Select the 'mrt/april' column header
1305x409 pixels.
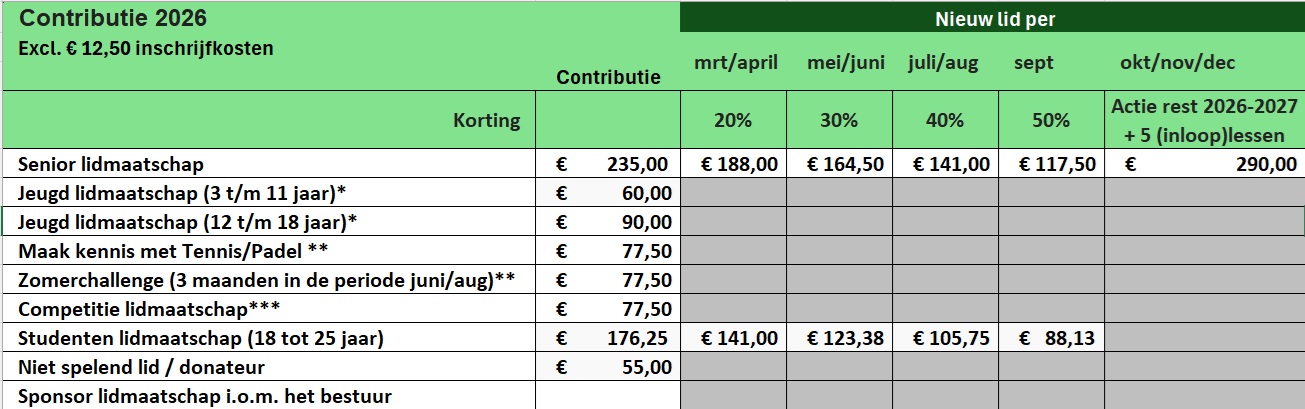click(x=735, y=63)
